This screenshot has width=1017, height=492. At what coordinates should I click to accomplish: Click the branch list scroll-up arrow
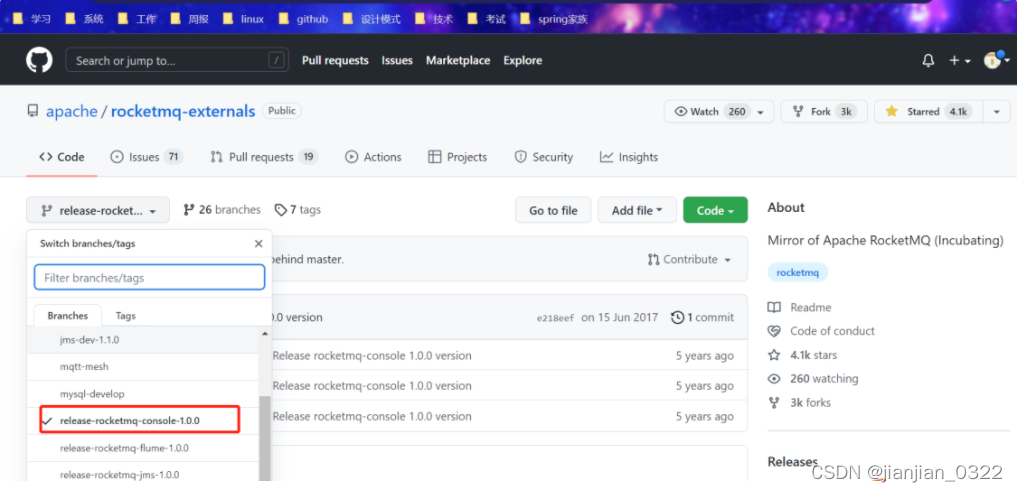tap(265, 334)
